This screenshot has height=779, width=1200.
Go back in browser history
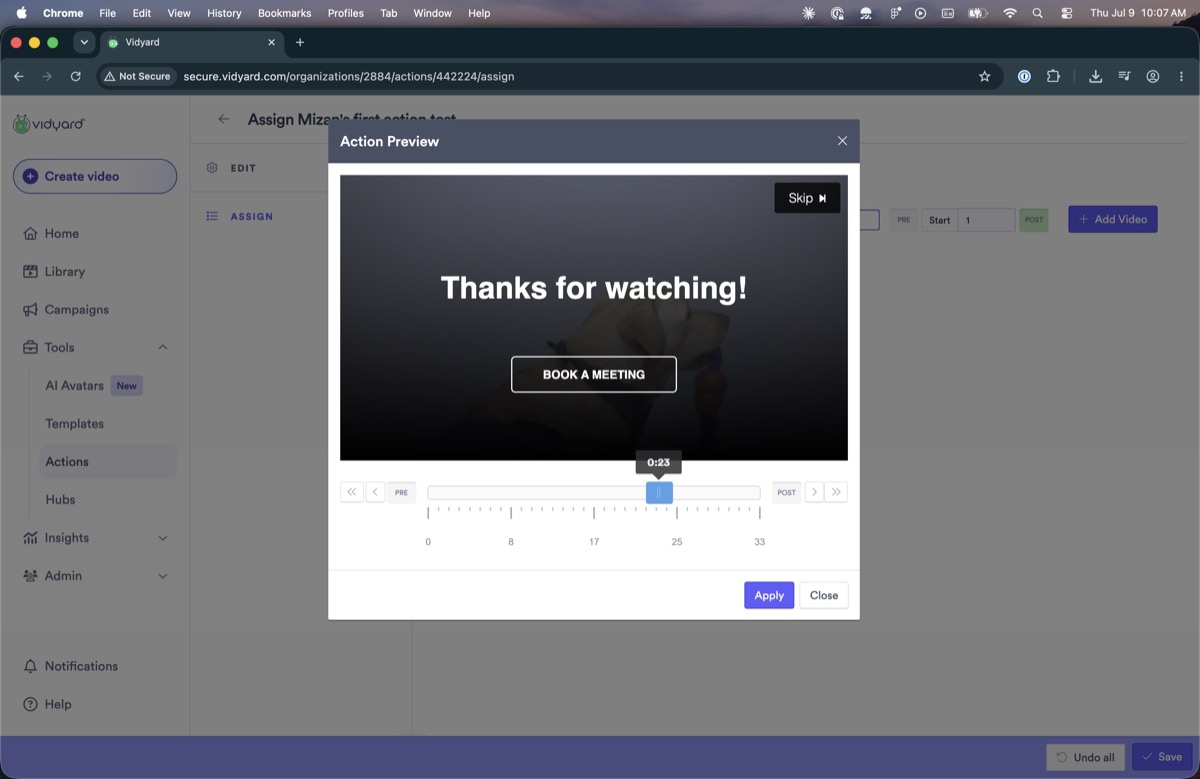[18, 76]
